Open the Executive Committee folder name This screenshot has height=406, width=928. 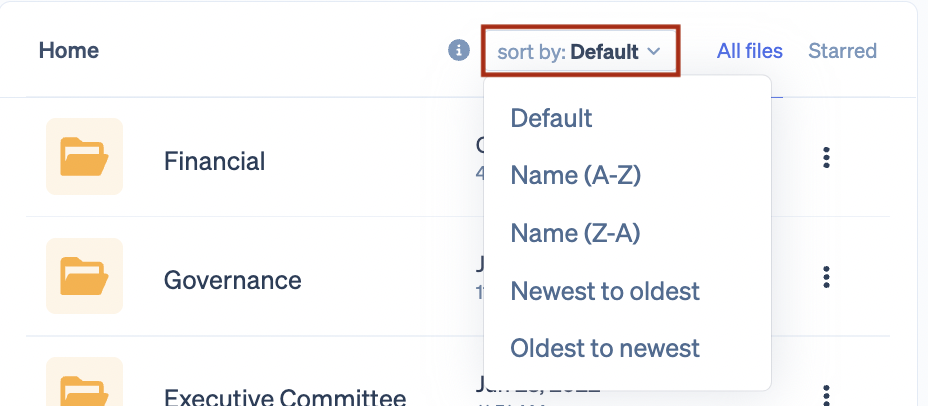pyautogui.click(x=285, y=397)
